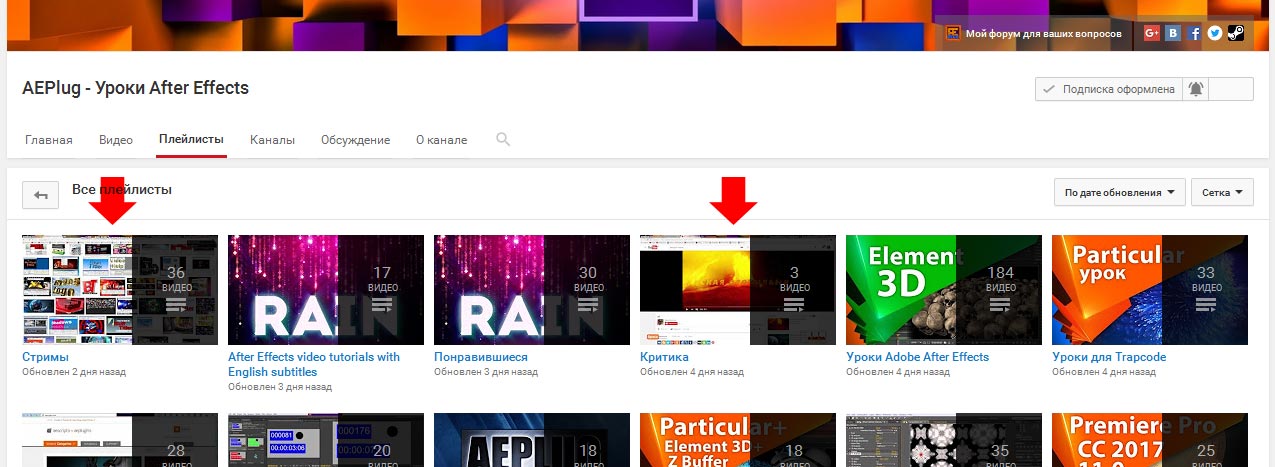Click the back arrow button beside Все плейлисты
Image resolution: width=1275 pixels, height=467 pixels.
click(x=41, y=195)
